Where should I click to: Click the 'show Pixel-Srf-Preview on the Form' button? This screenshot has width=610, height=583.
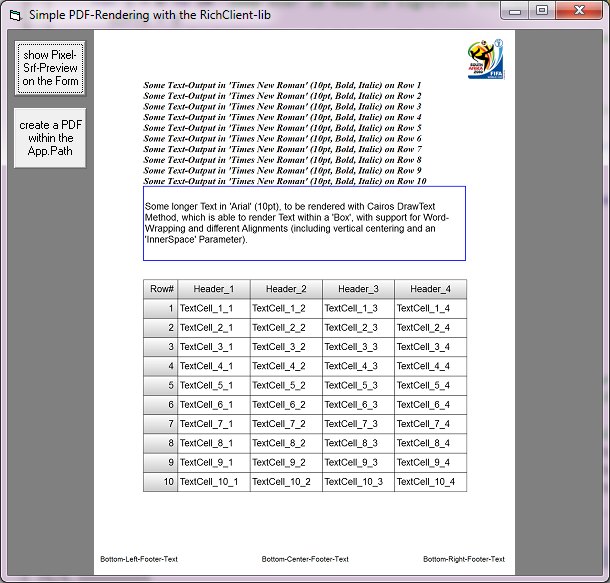coord(49,68)
